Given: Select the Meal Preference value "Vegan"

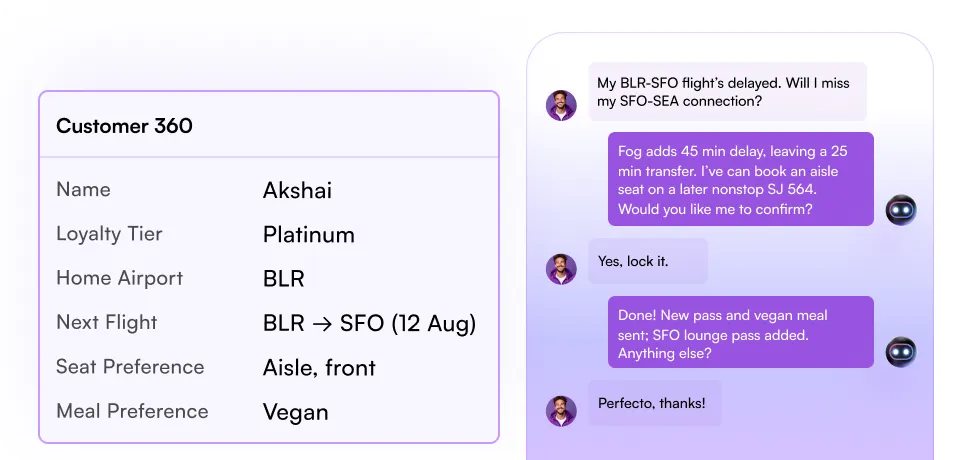Looking at the screenshot, I should point(295,411).
